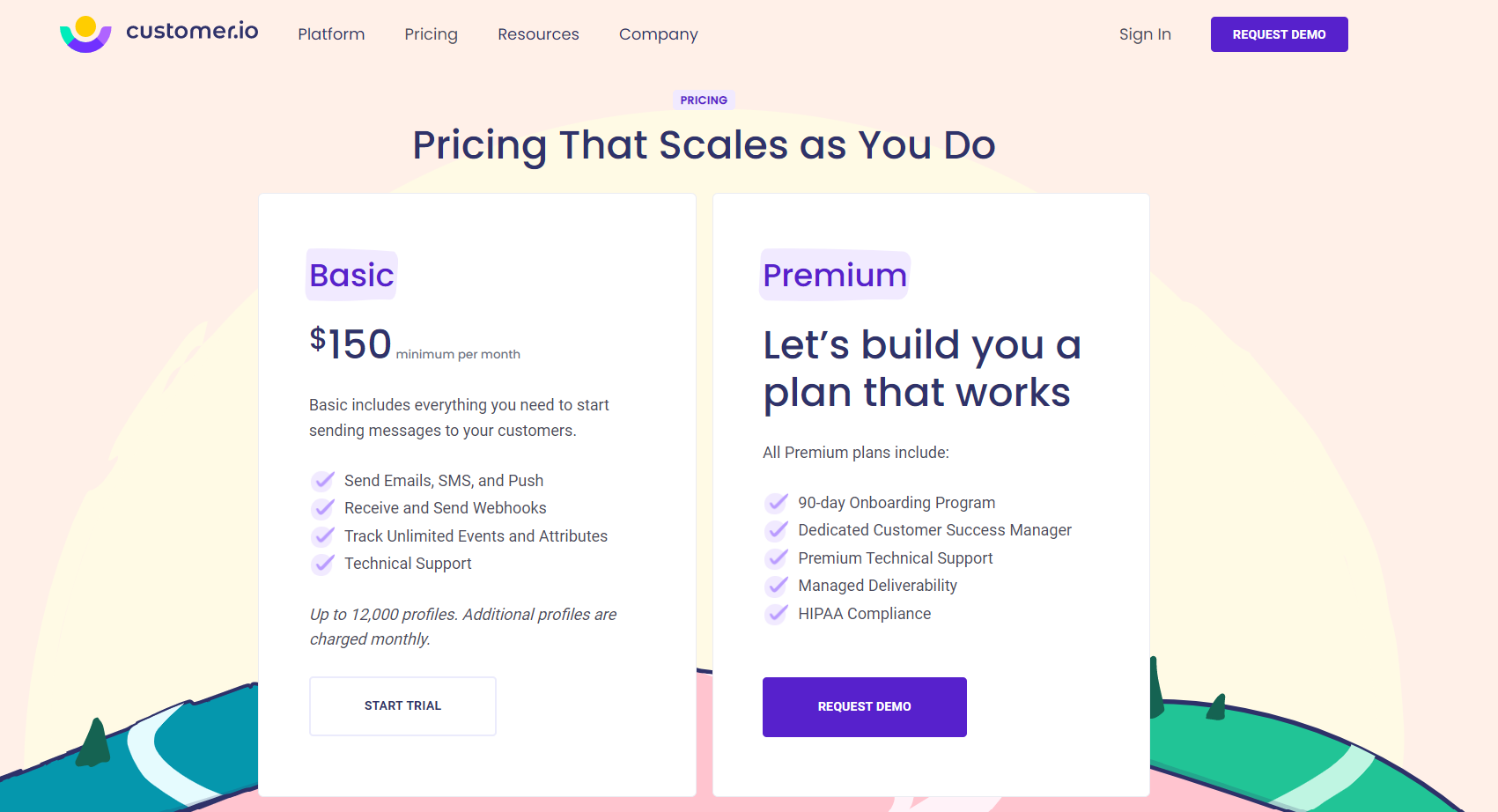Click checkmark beside Dedicated Customer Success Manager

click(x=777, y=530)
